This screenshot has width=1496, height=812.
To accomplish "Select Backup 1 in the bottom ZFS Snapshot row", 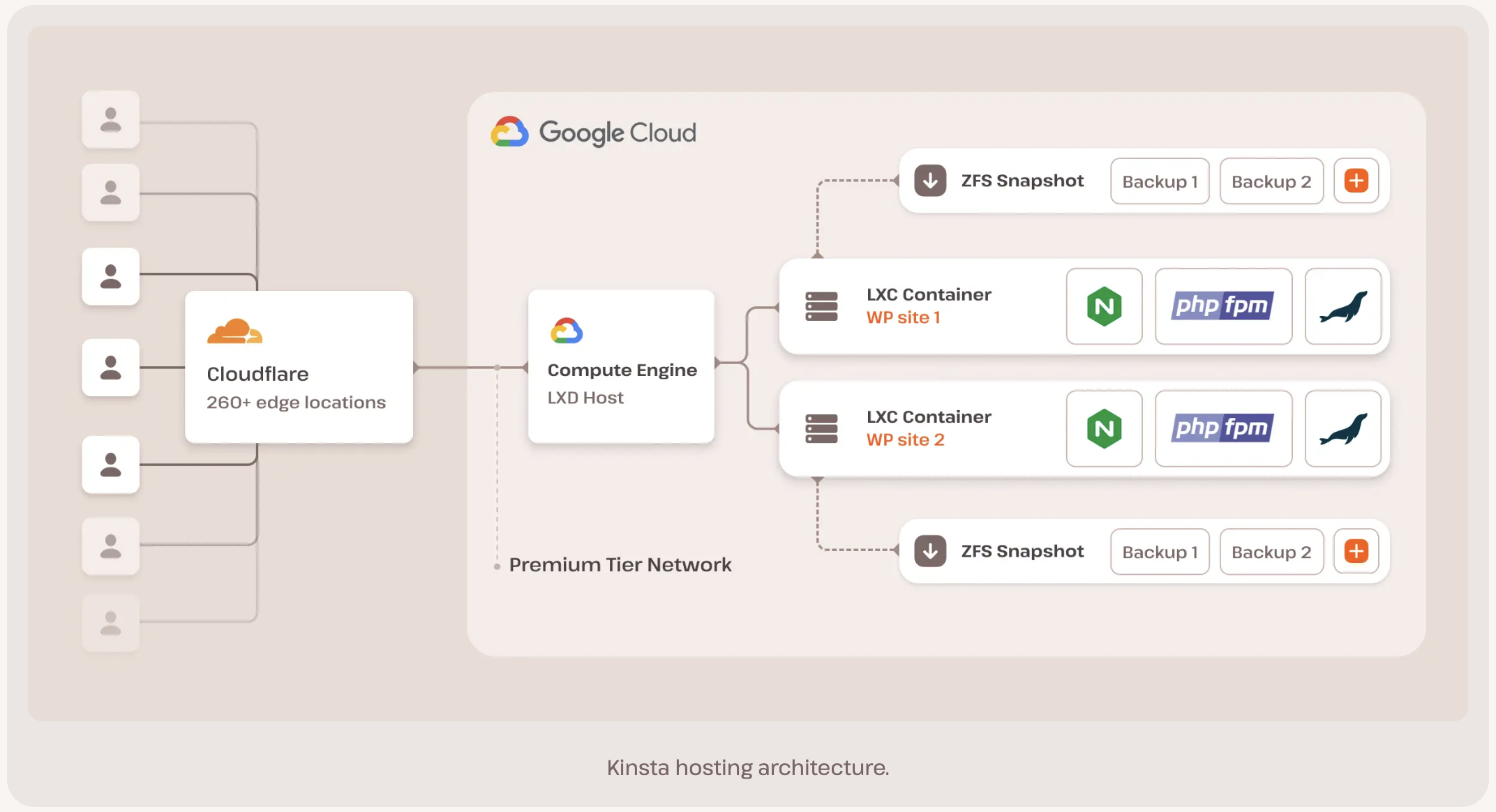I will [1160, 552].
